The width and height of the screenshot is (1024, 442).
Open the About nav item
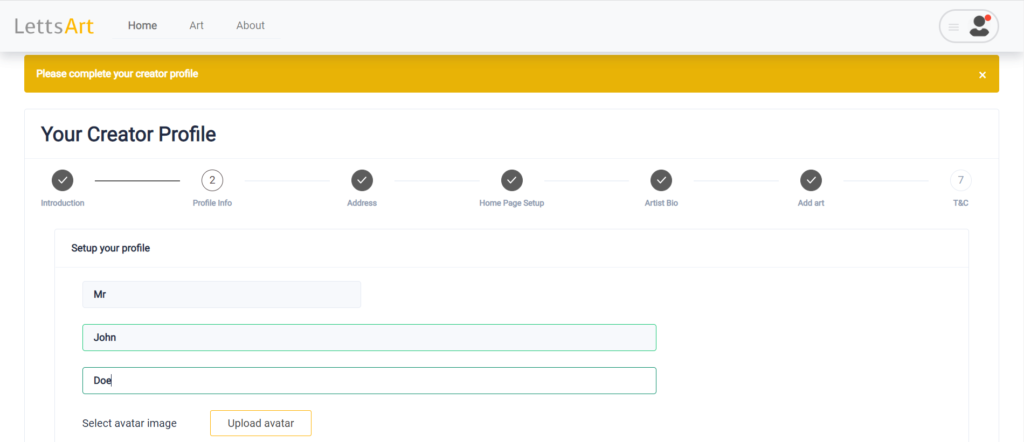[250, 25]
